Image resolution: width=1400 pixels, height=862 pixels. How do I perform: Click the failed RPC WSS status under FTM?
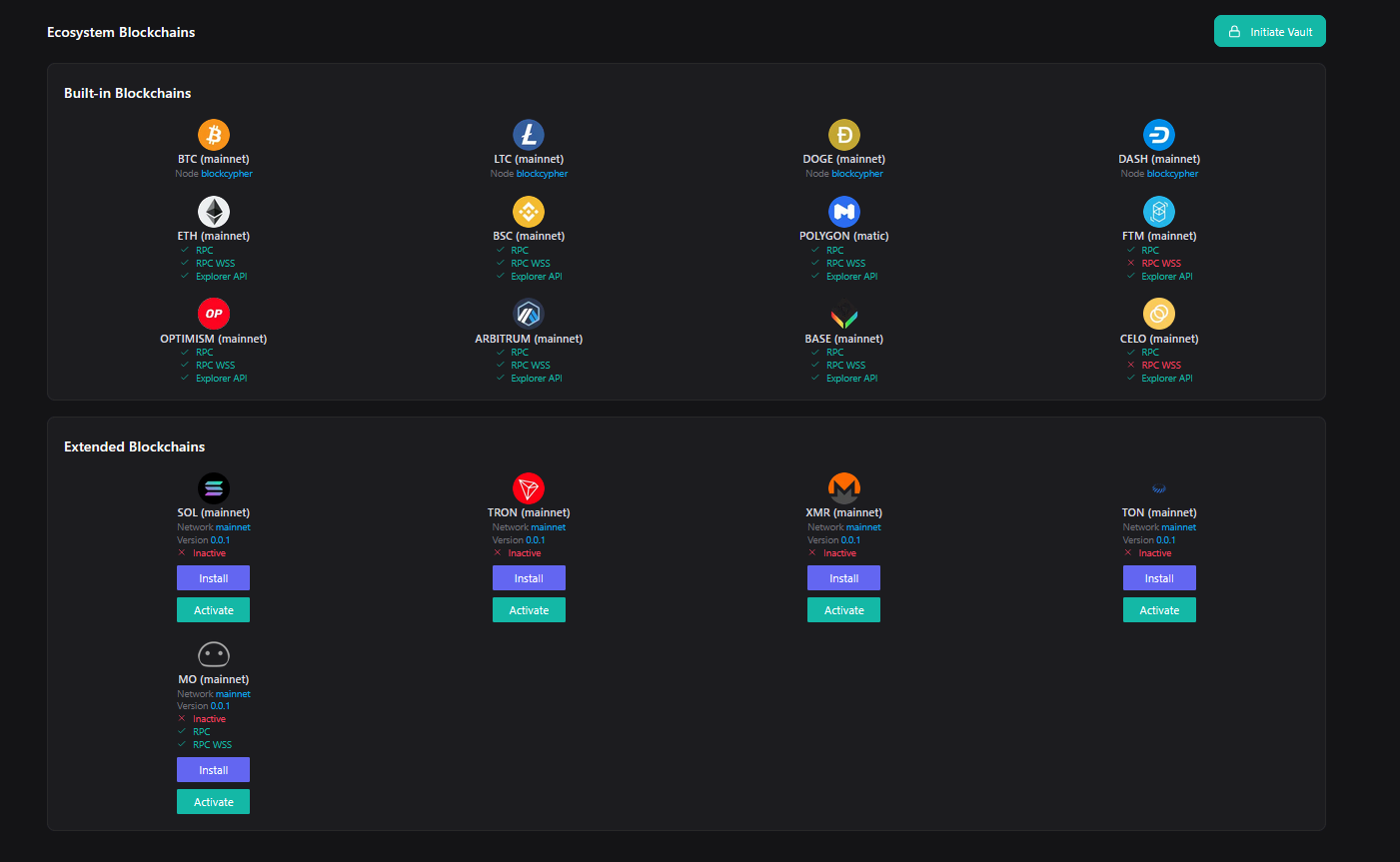[x=1161, y=264]
